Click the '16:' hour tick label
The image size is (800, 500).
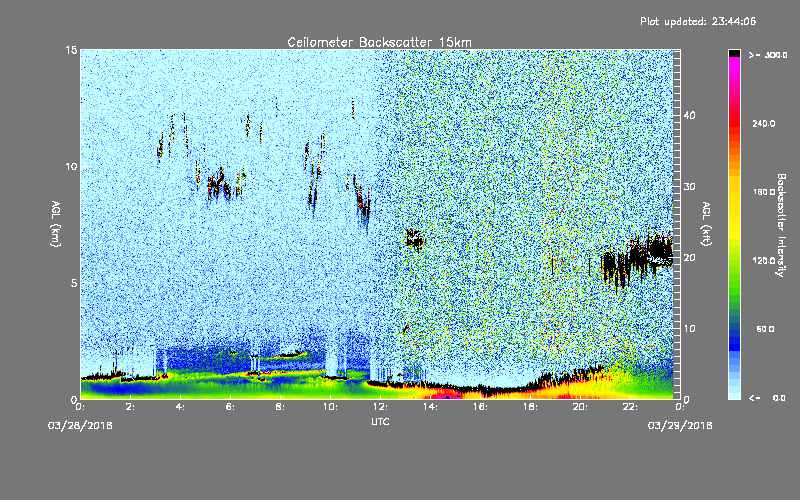pos(480,407)
